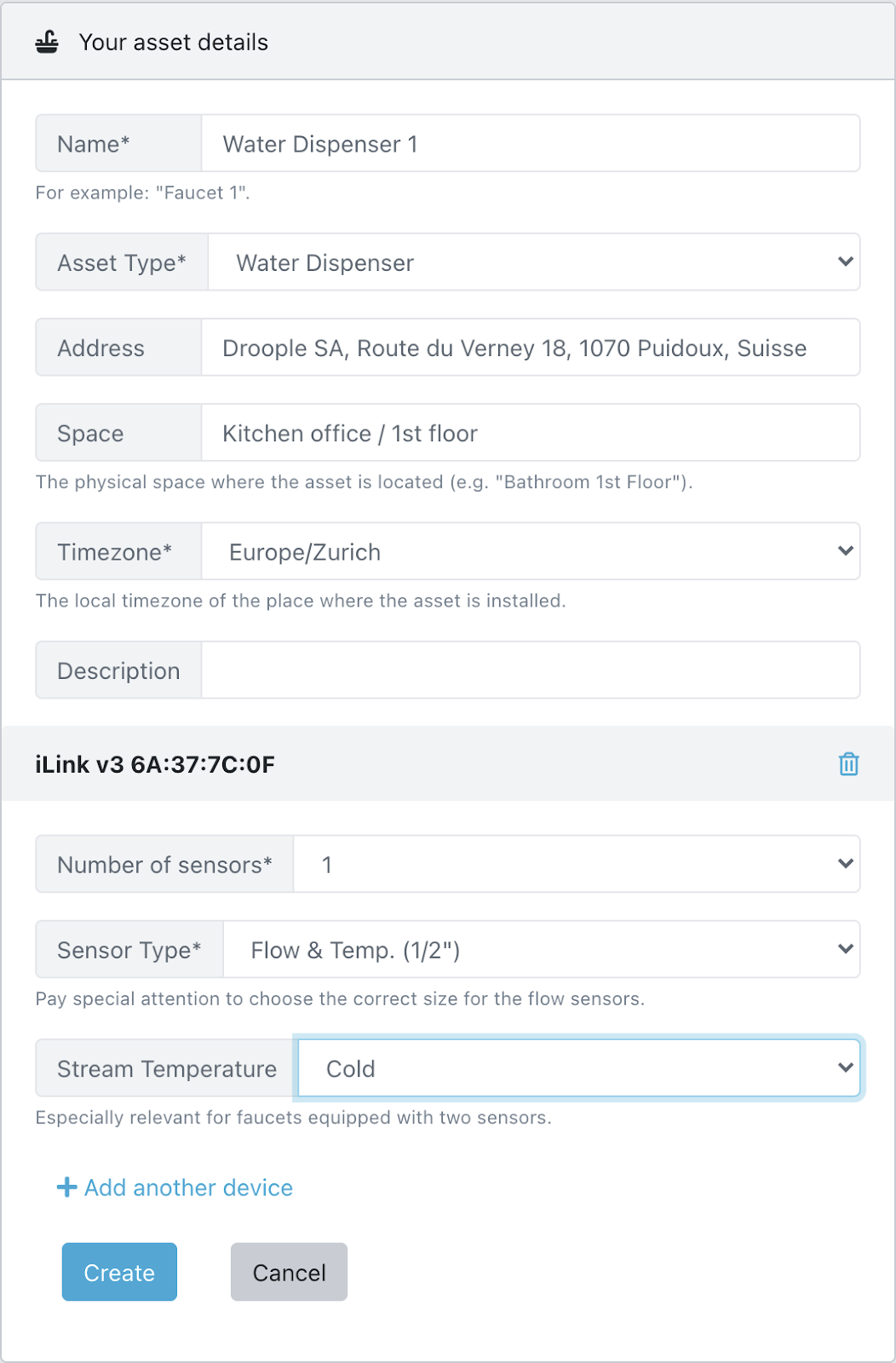This screenshot has width=896, height=1363.
Task: Click the Add another device link
Action: (x=188, y=1188)
